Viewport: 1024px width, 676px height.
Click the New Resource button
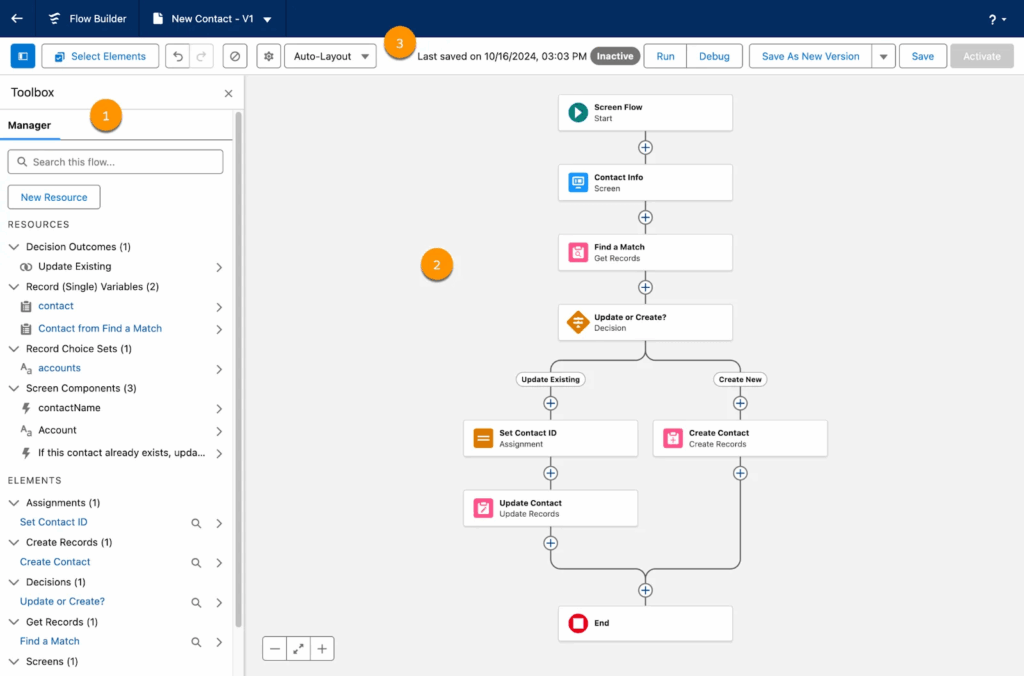54,197
